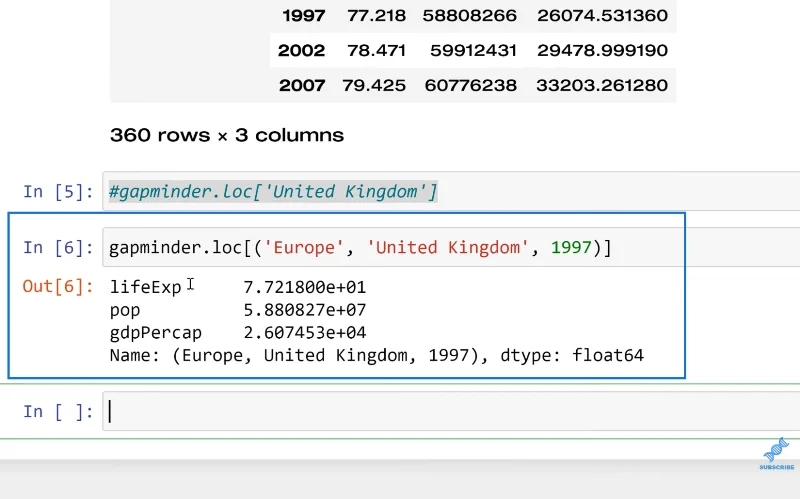Click the 'Out[6]:' output prompt
Image resolution: width=800 pixels, height=499 pixels.
(x=58, y=287)
